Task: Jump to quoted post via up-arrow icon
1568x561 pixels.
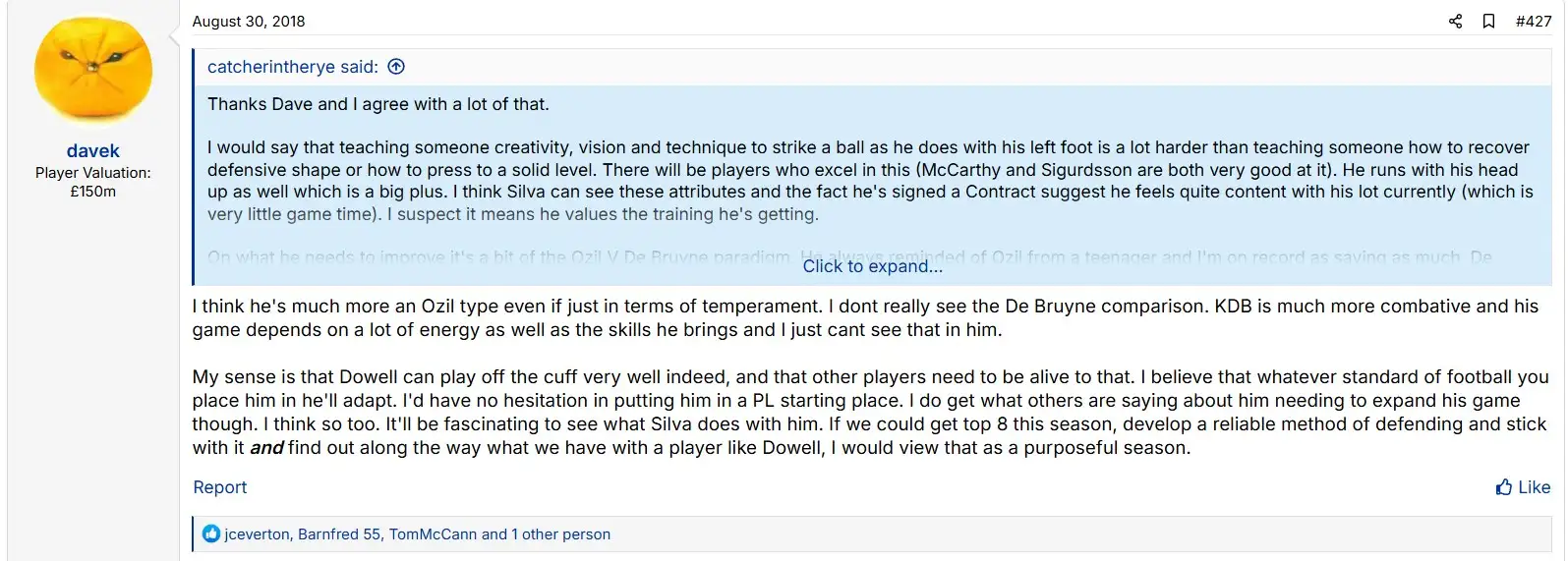Action: coord(396,67)
